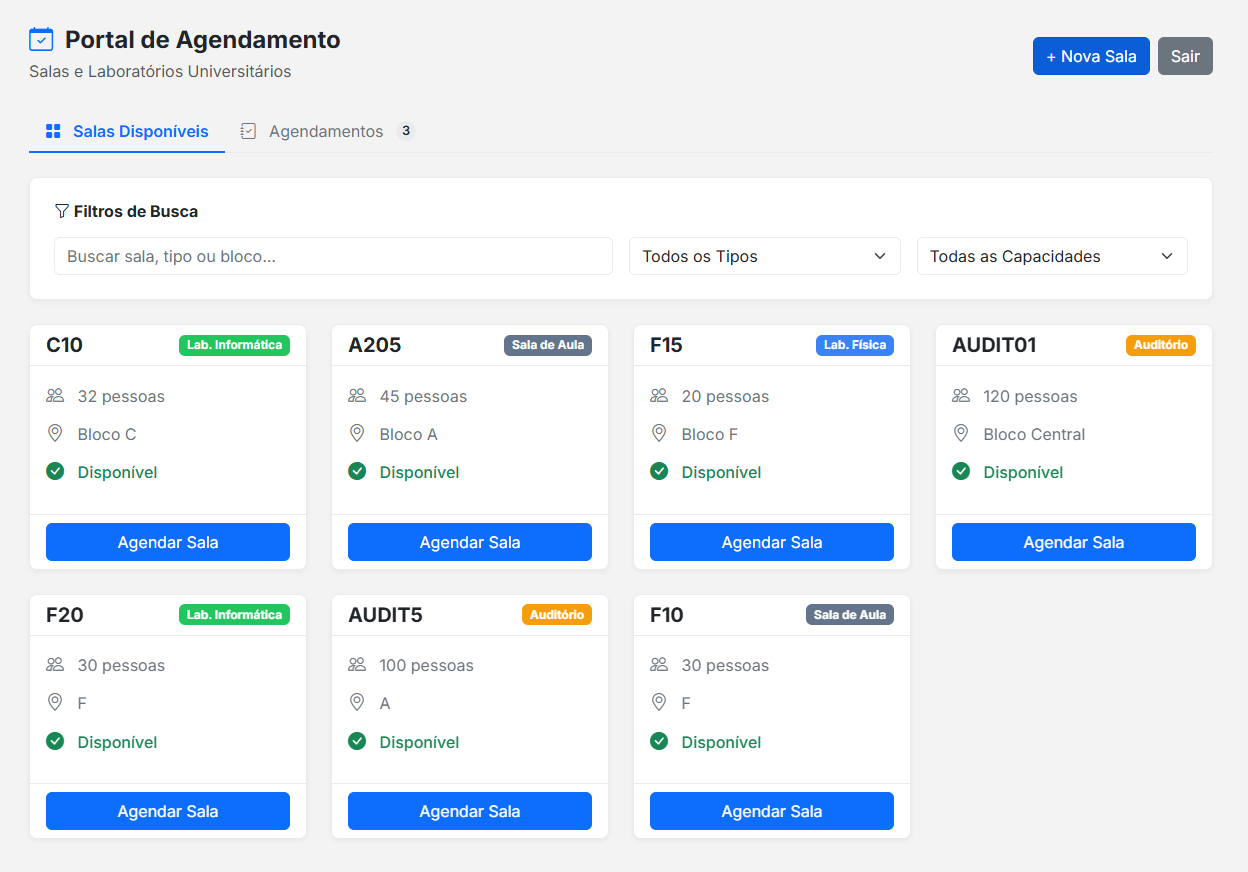Expand the Todas as Capacidades dropdown

(1051, 256)
